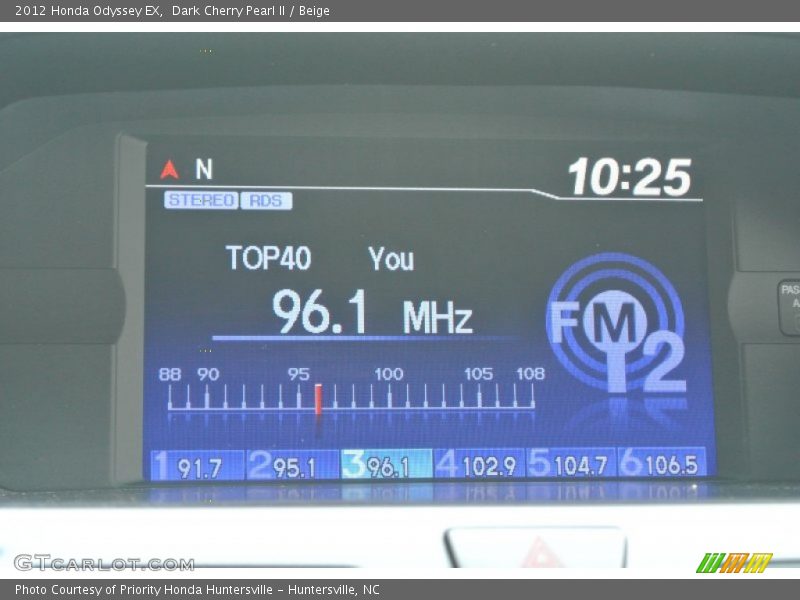Screen dimensions: 800x600
Task: Click the 10:25 clock display
Action: 630,177
